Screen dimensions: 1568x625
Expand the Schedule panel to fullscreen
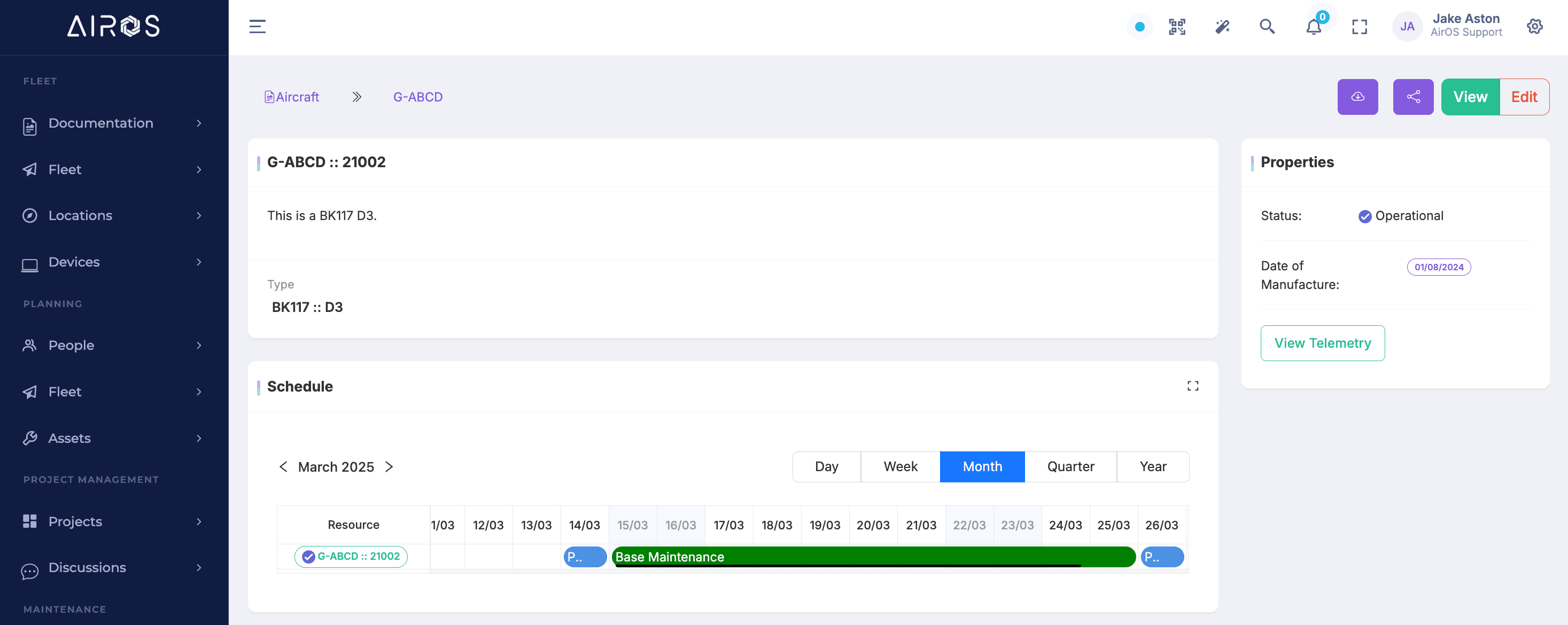click(1192, 386)
